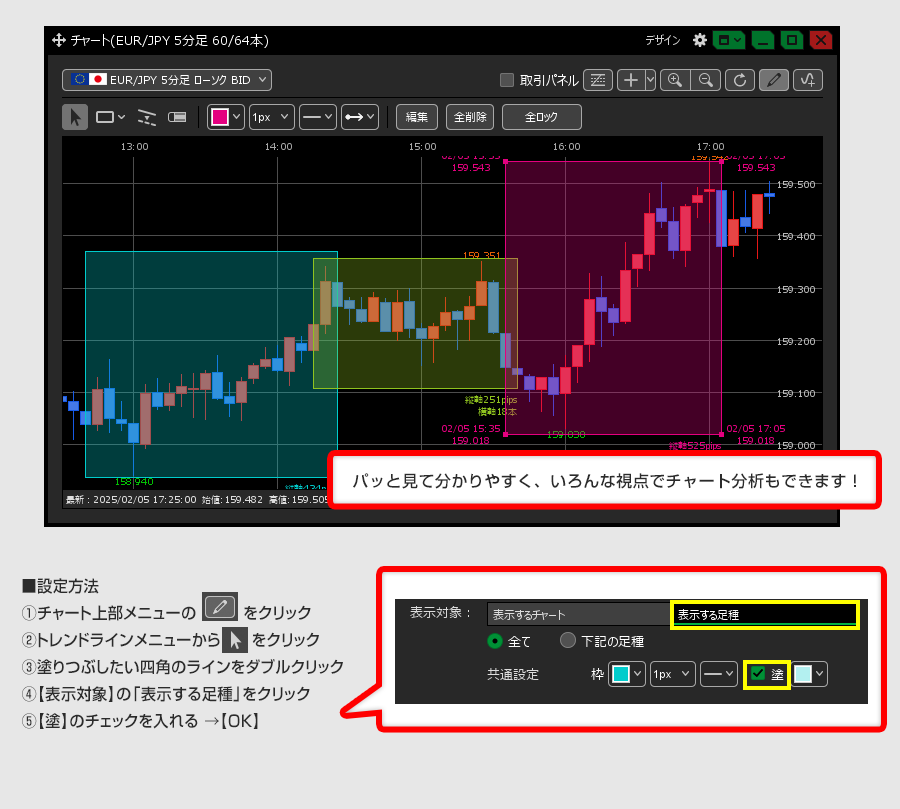Click the 全ロック button
The image size is (900, 809).
click(x=541, y=117)
